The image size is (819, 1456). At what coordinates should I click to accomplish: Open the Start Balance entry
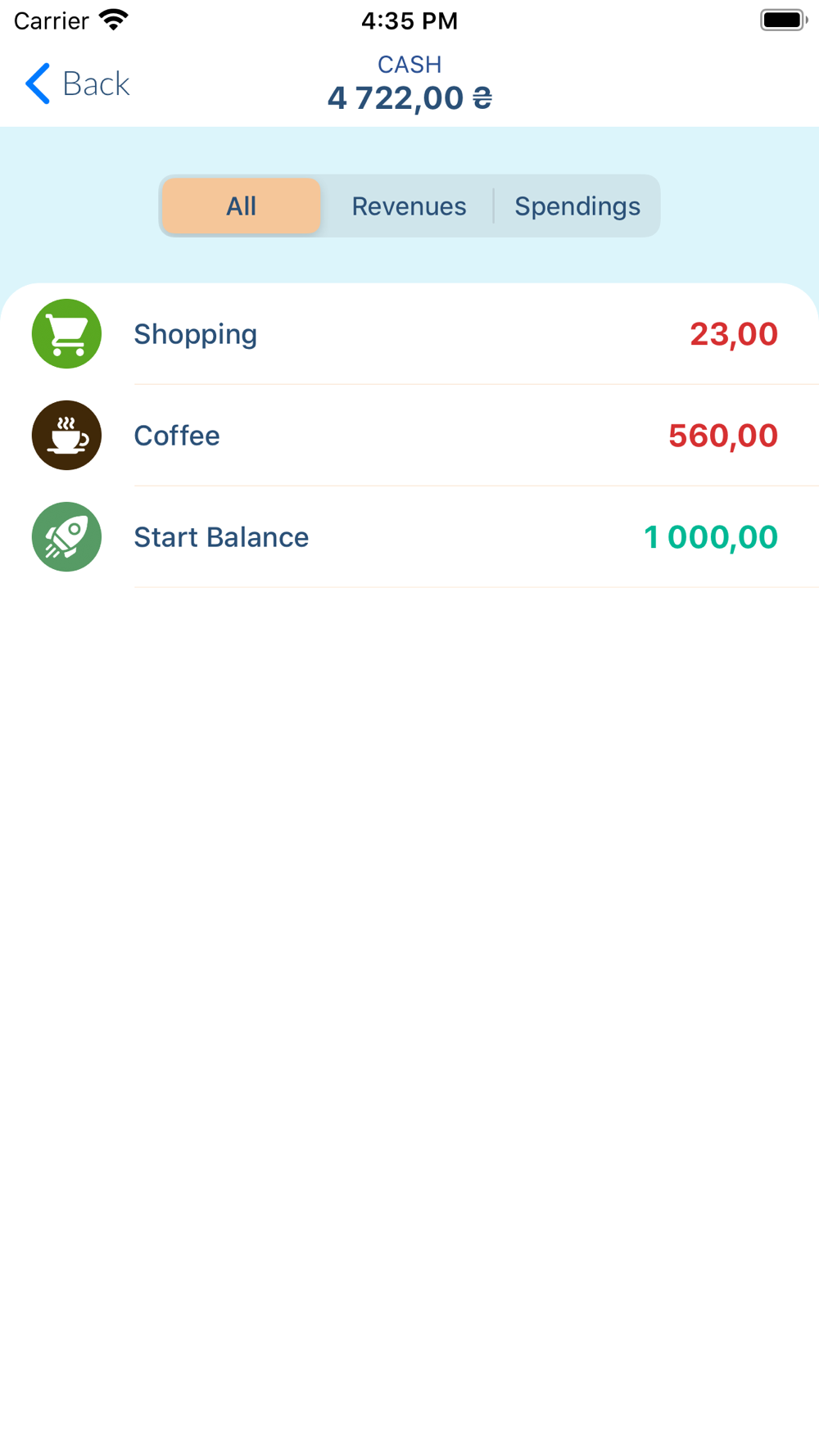[x=409, y=536]
